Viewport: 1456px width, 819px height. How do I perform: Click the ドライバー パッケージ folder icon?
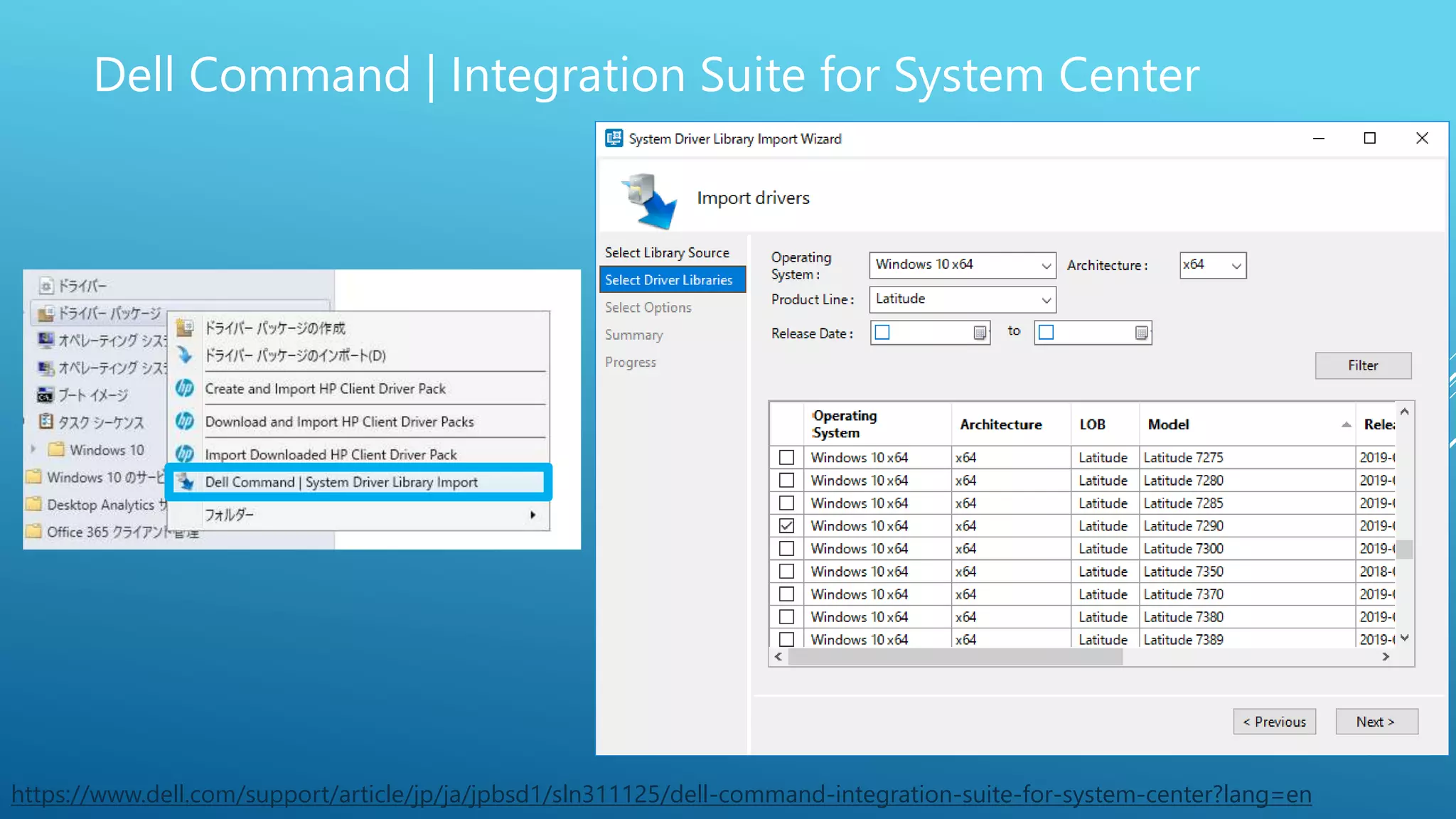[x=46, y=314]
